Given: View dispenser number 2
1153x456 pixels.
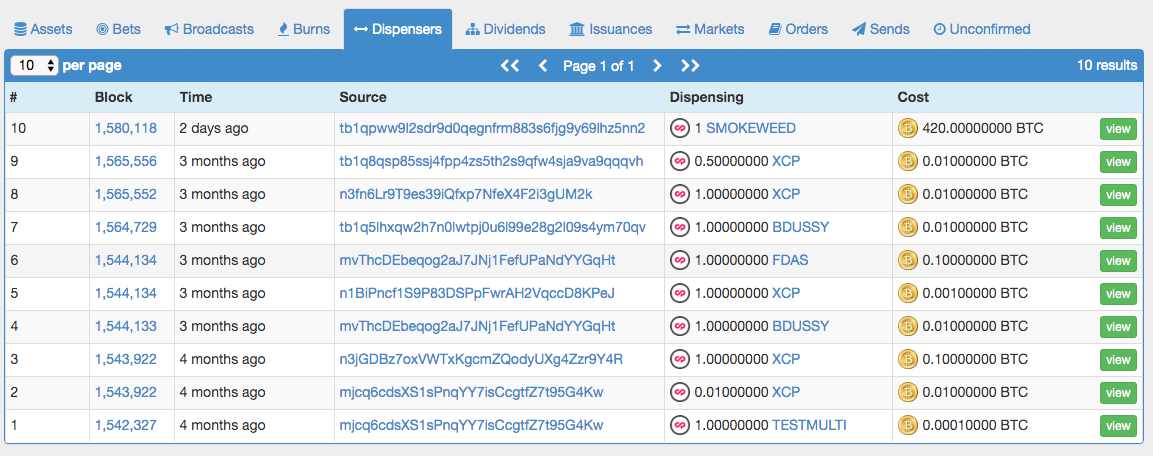Looking at the screenshot, I should [x=1118, y=393].
